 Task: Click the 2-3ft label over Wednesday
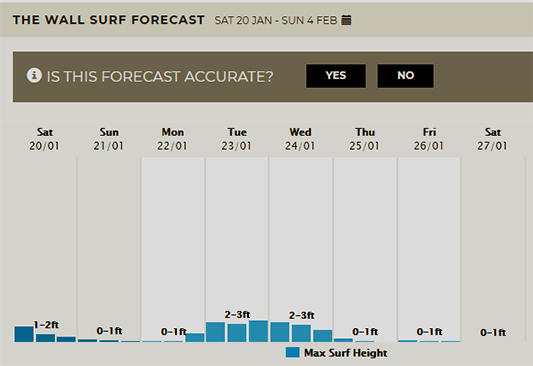[302, 315]
